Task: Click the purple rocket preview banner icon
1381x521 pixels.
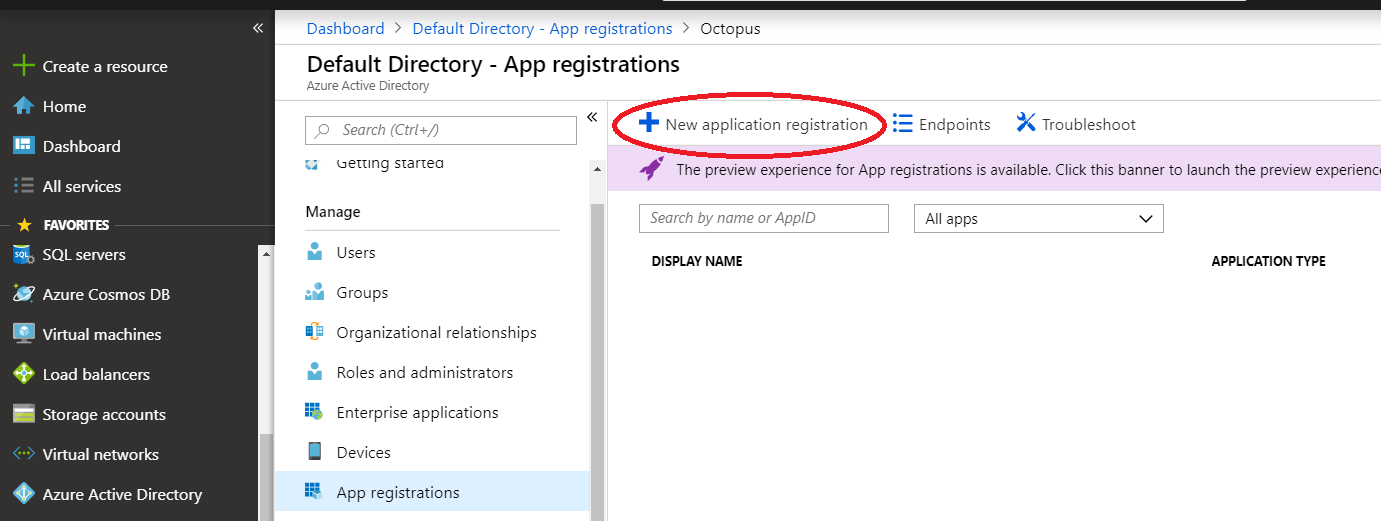Action: pyautogui.click(x=652, y=169)
